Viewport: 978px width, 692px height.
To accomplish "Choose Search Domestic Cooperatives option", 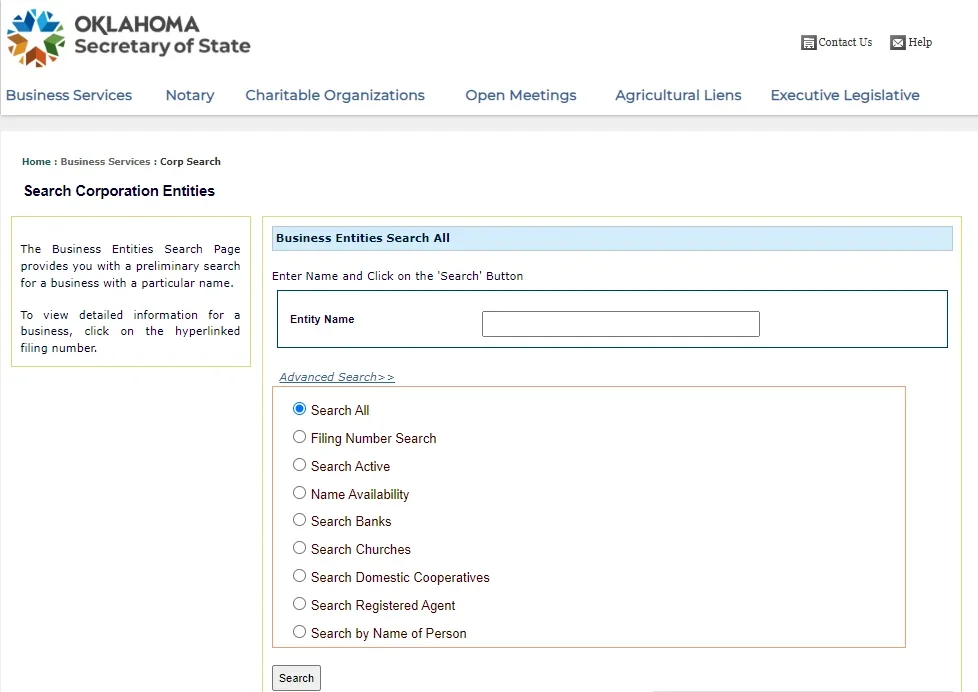I will coord(299,576).
